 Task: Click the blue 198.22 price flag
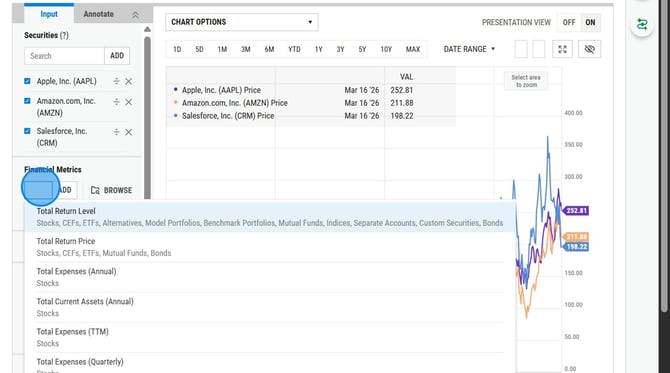[x=576, y=247]
